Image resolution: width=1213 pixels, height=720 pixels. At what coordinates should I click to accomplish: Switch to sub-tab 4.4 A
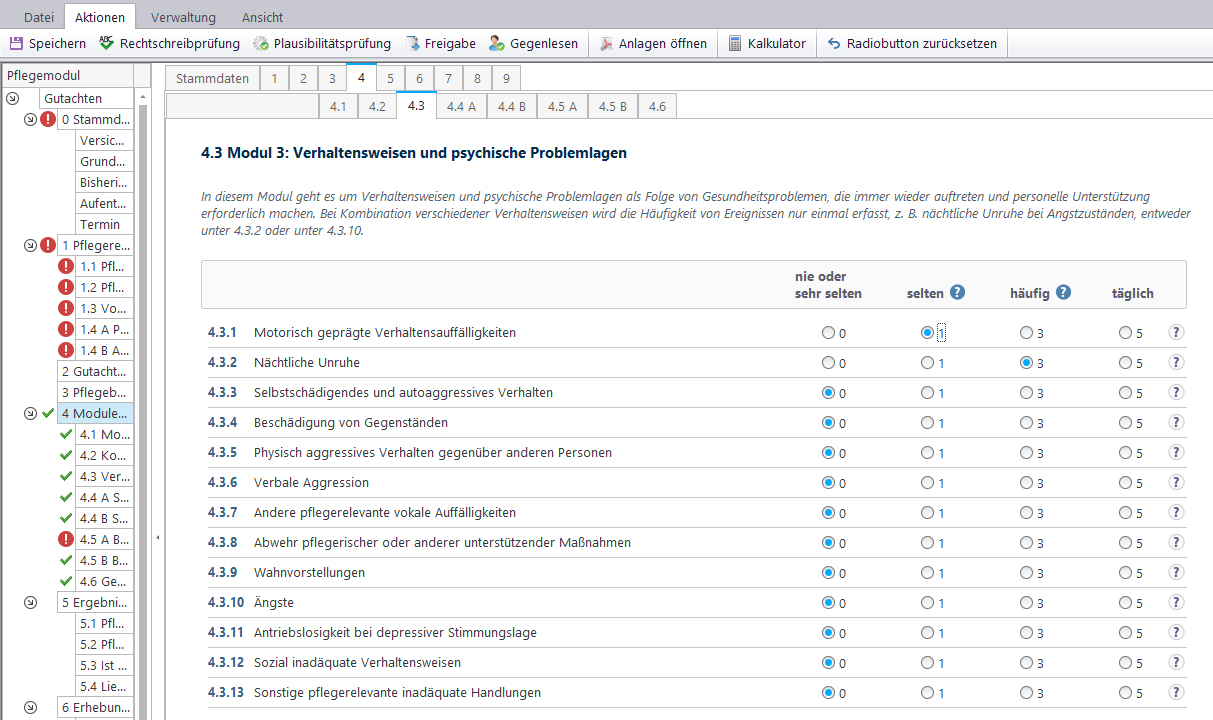tap(461, 106)
